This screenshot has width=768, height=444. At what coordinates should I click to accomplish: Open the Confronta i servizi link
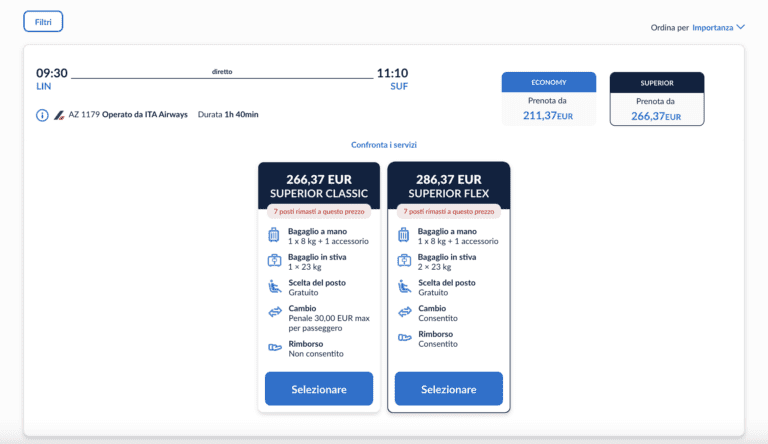point(384,145)
